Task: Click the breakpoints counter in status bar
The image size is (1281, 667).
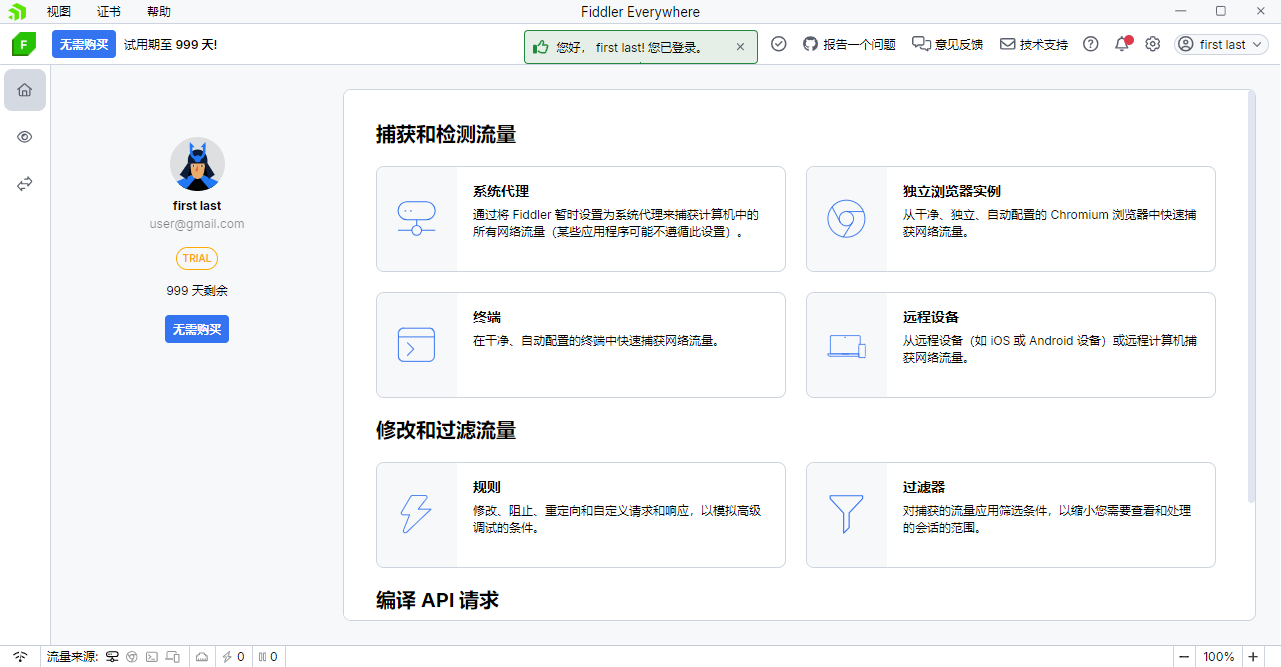Action: pyautogui.click(x=268, y=657)
